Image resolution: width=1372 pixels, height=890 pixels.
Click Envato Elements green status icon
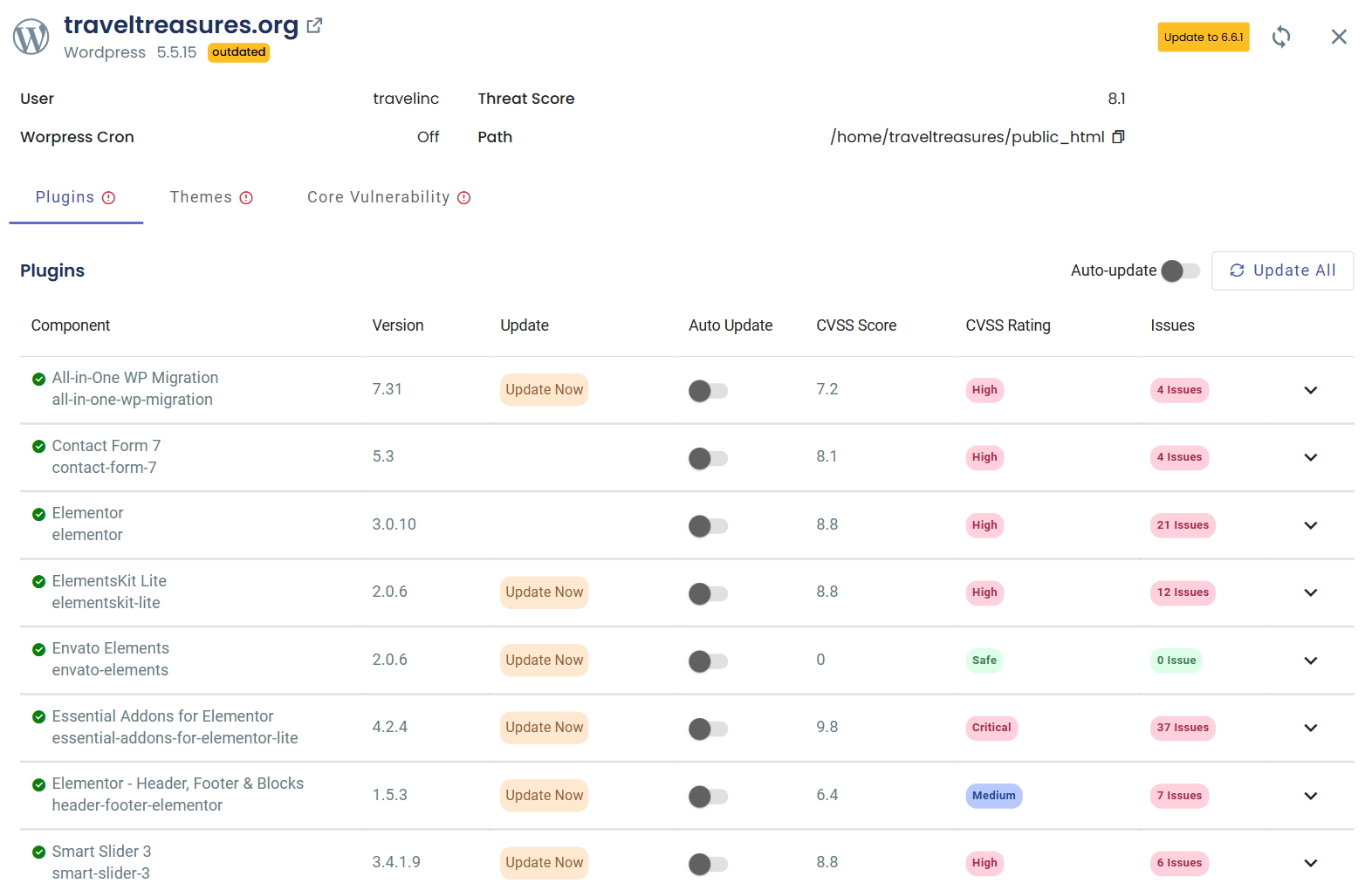(38, 649)
